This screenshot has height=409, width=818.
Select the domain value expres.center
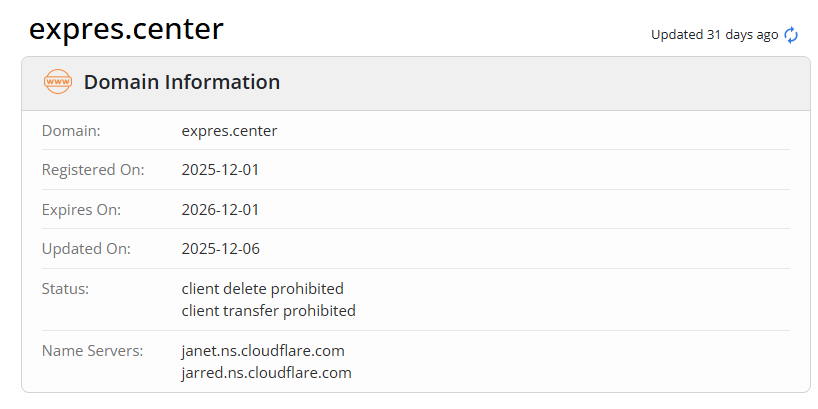tap(229, 130)
